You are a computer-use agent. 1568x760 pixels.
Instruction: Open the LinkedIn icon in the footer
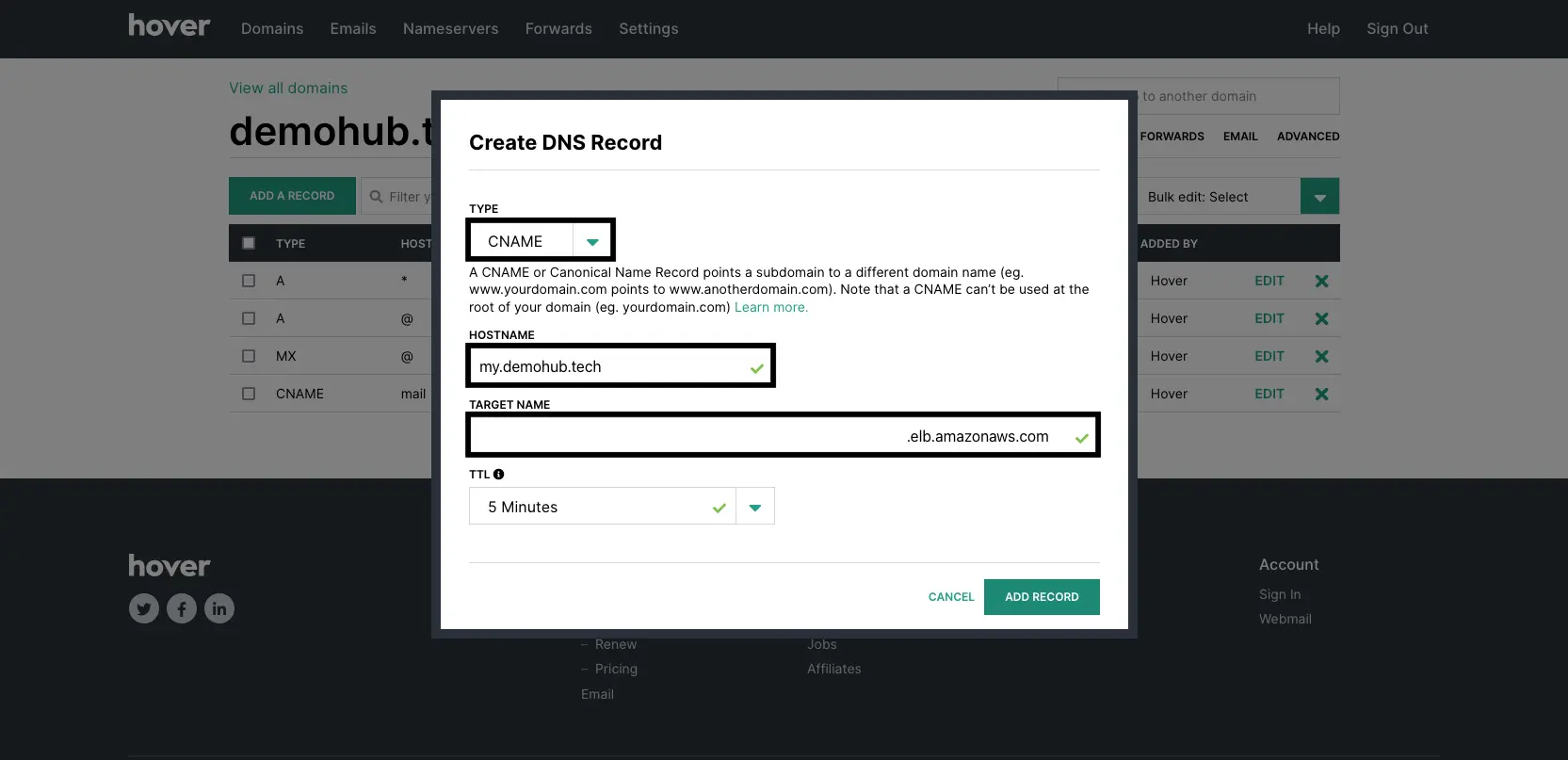point(219,608)
